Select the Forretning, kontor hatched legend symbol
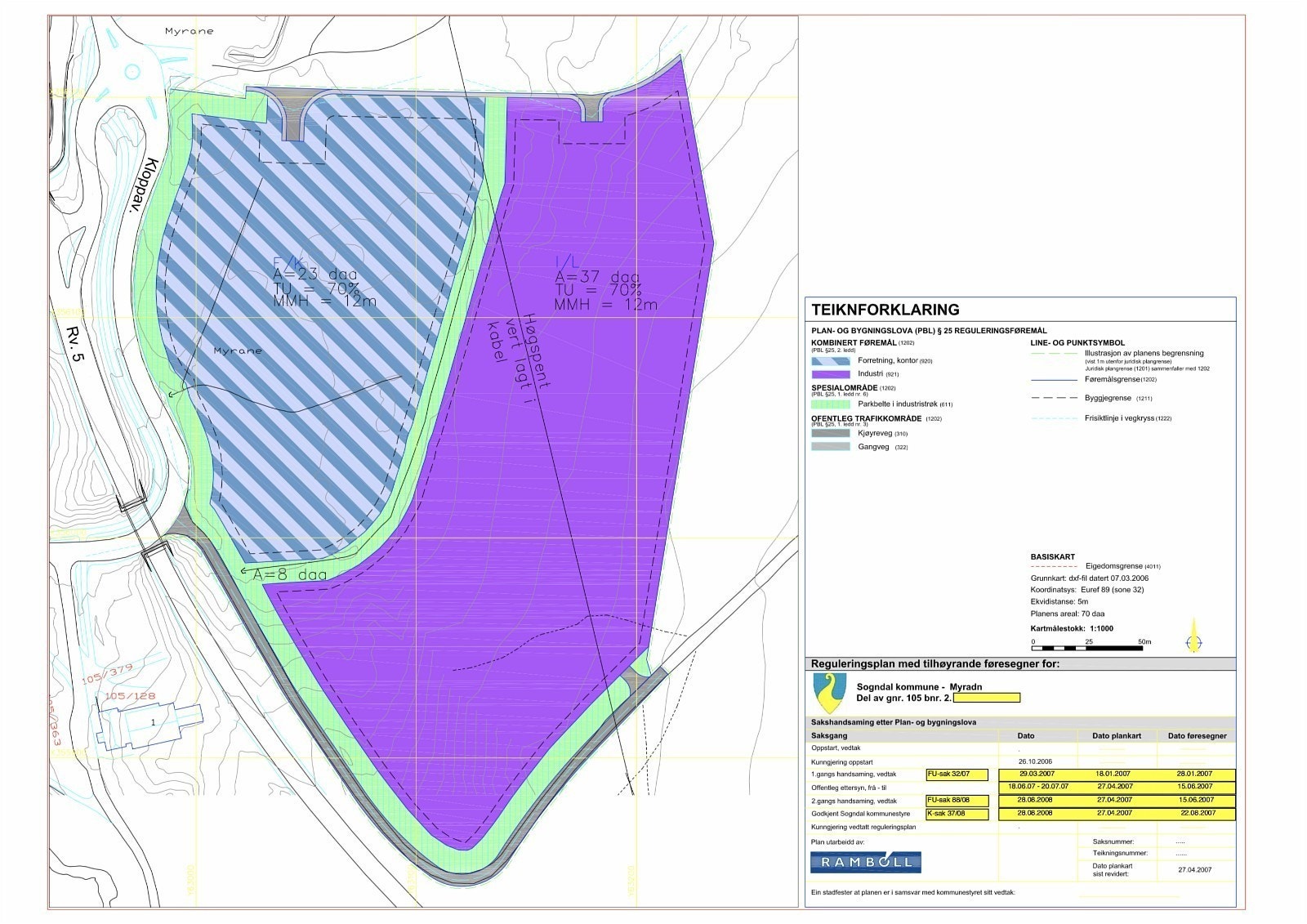The image size is (1307, 924). (832, 360)
